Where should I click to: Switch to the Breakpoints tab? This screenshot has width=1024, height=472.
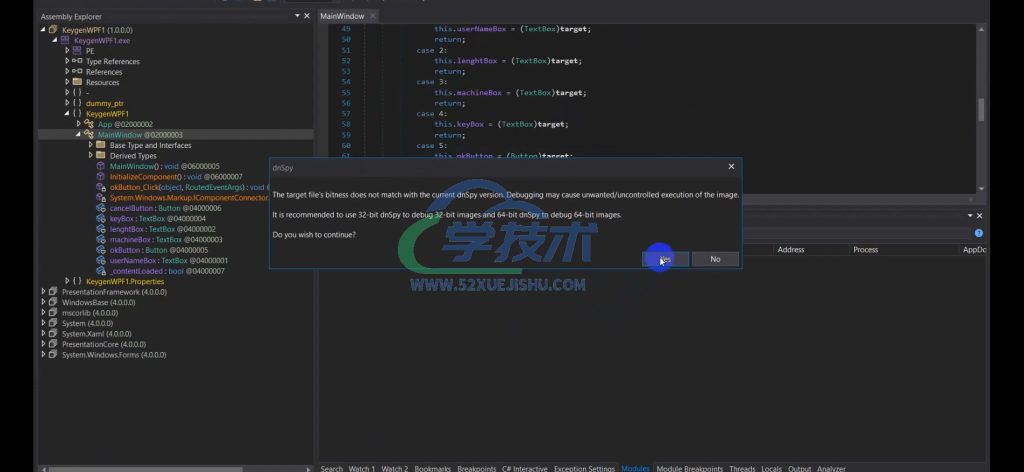click(x=476, y=467)
